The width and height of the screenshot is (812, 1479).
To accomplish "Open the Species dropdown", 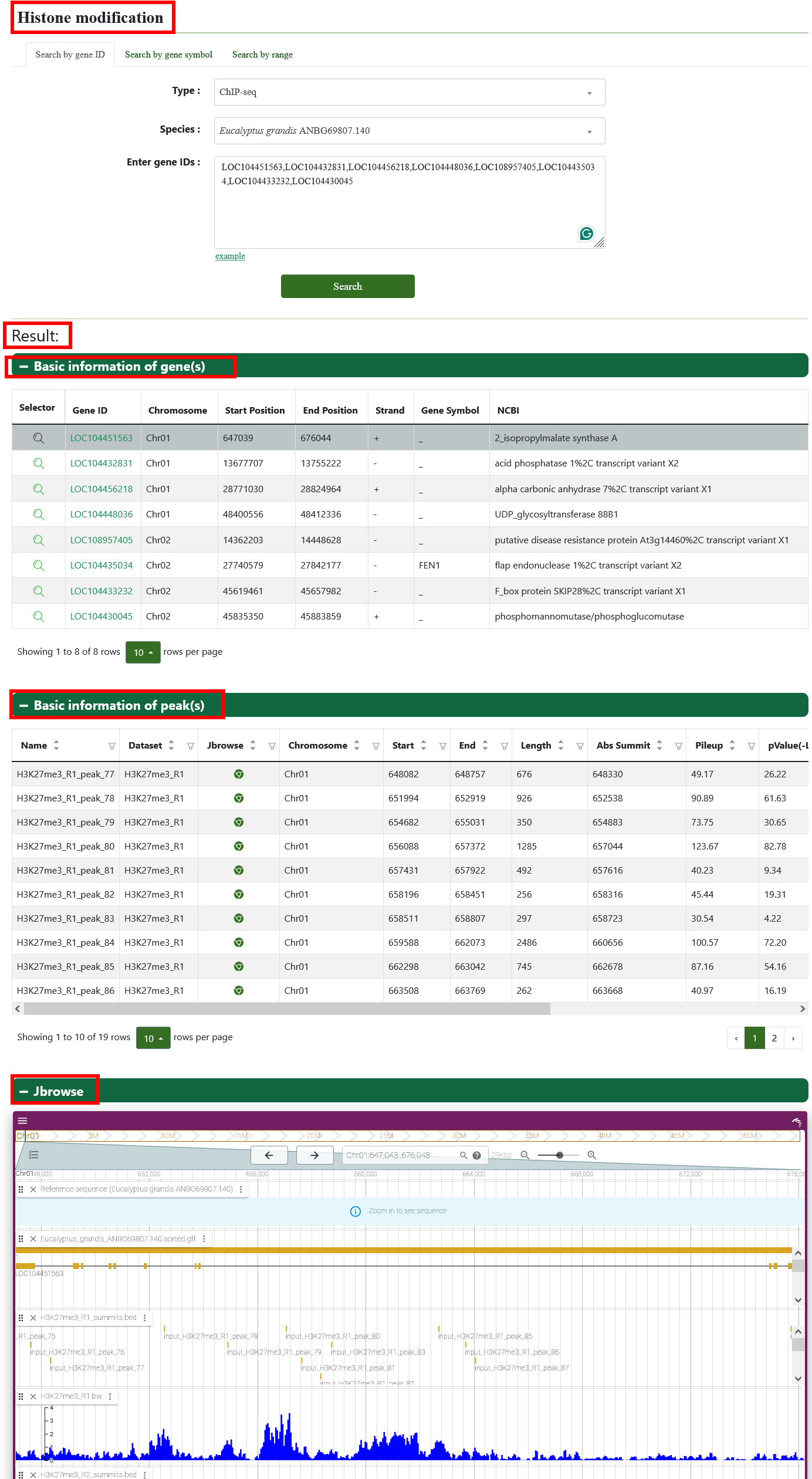I will point(410,131).
